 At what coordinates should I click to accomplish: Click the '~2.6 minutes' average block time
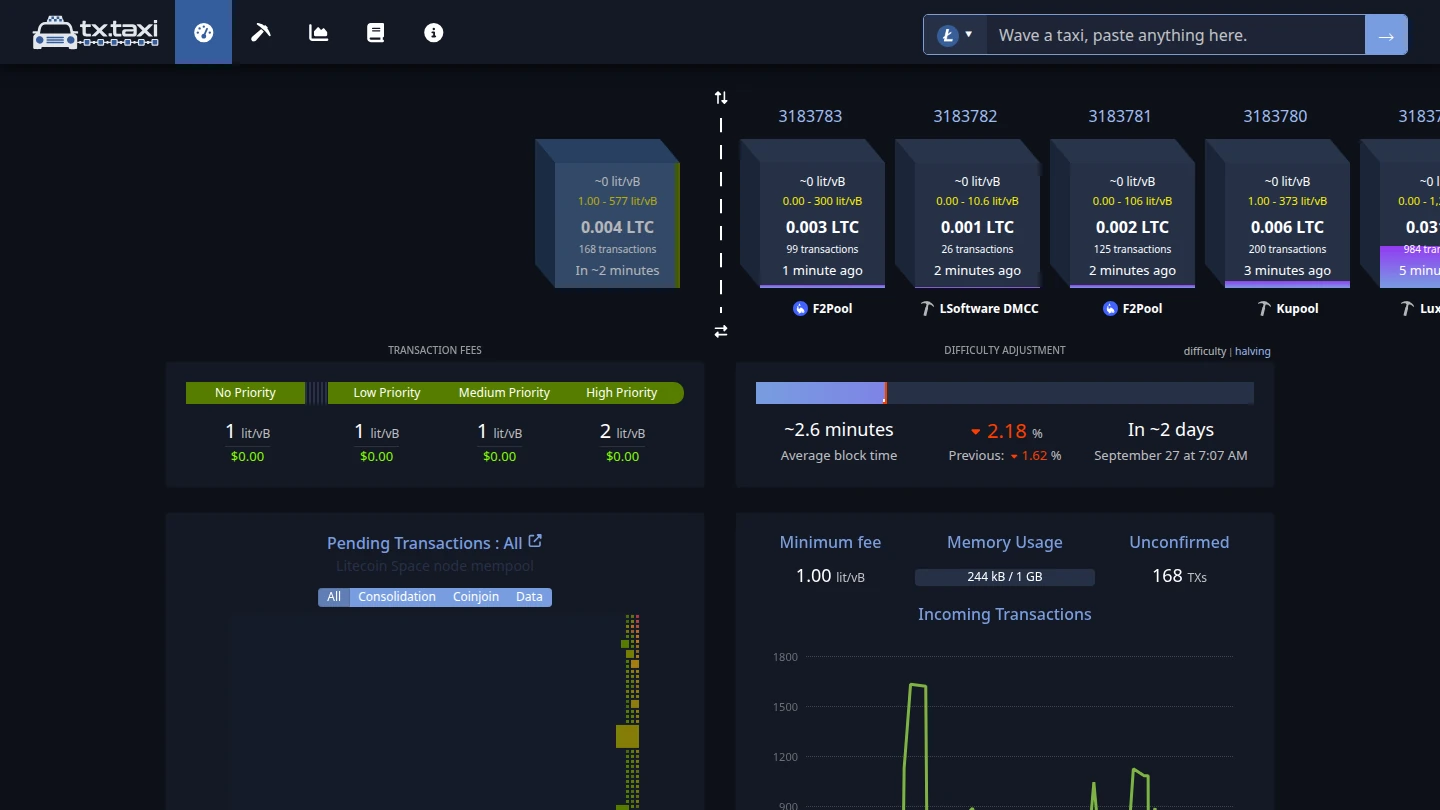839,430
